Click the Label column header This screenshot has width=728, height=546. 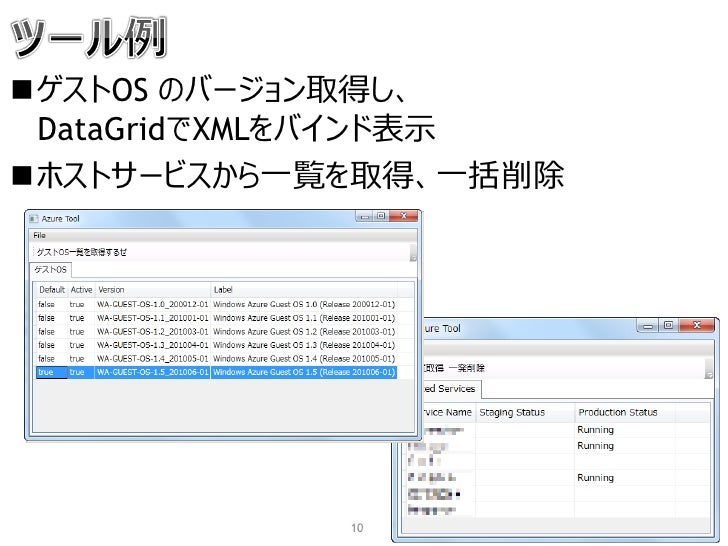click(304, 290)
